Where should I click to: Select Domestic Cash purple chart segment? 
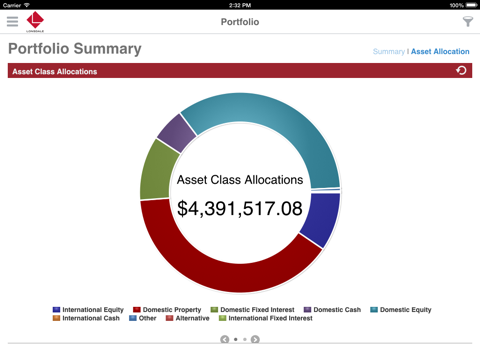177,133
